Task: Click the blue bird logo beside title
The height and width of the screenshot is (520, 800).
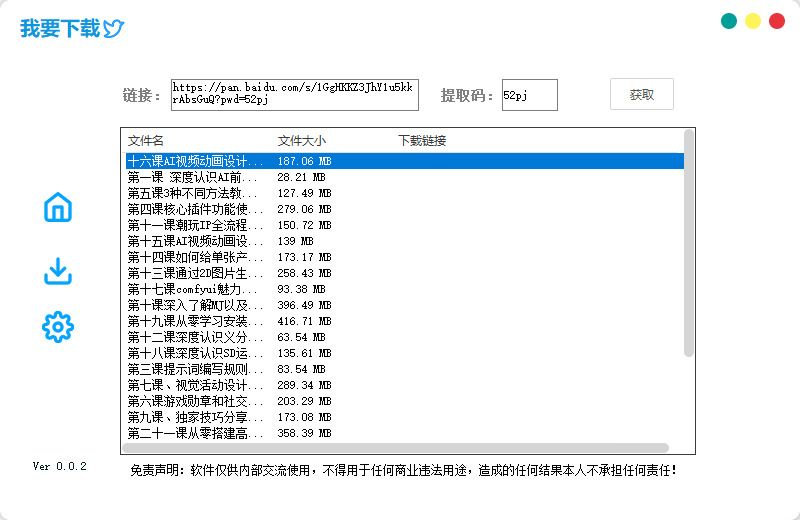Action: (x=114, y=29)
